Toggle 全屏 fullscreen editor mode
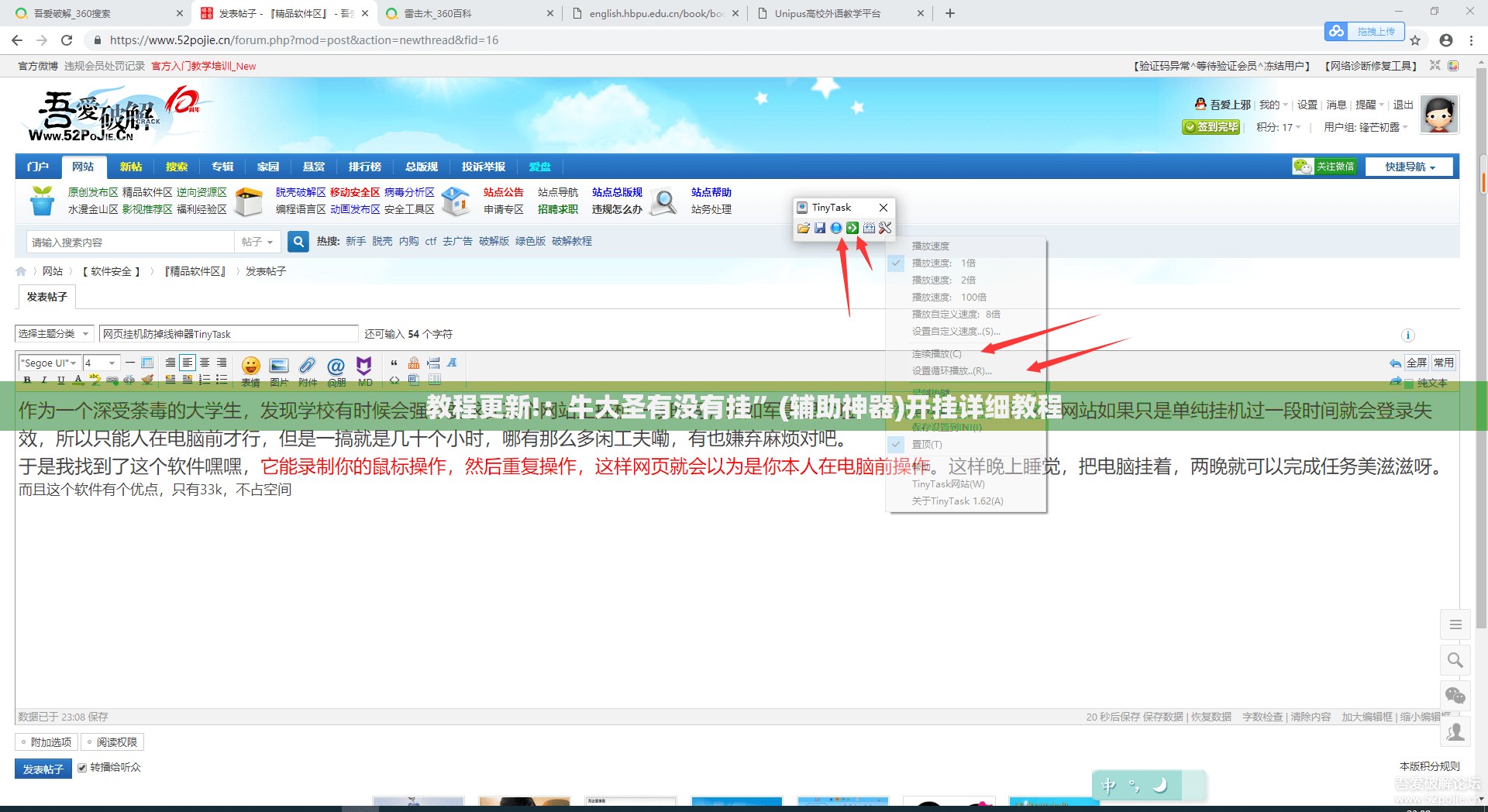 pyautogui.click(x=1417, y=363)
